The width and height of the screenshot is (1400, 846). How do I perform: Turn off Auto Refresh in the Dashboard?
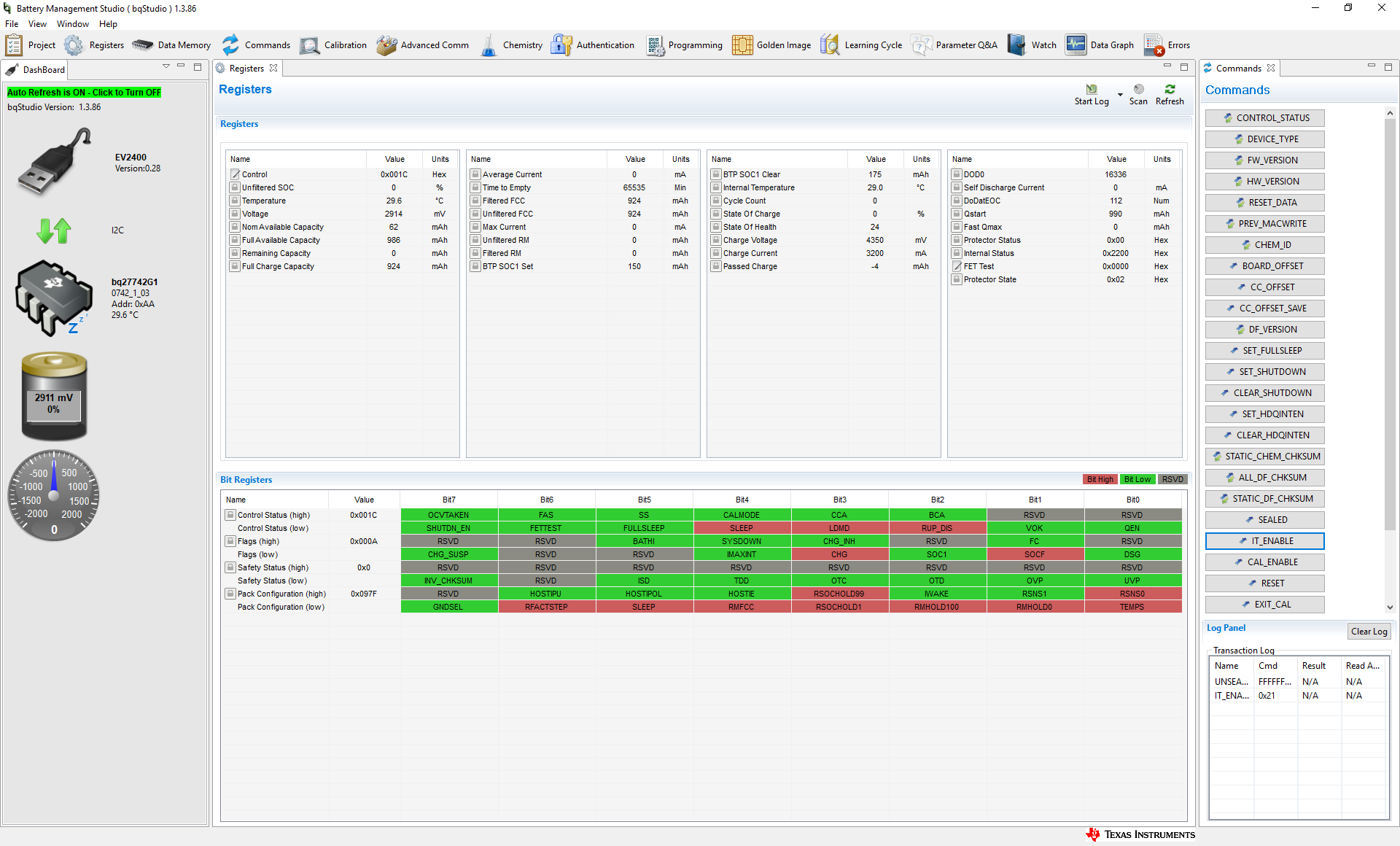84,93
